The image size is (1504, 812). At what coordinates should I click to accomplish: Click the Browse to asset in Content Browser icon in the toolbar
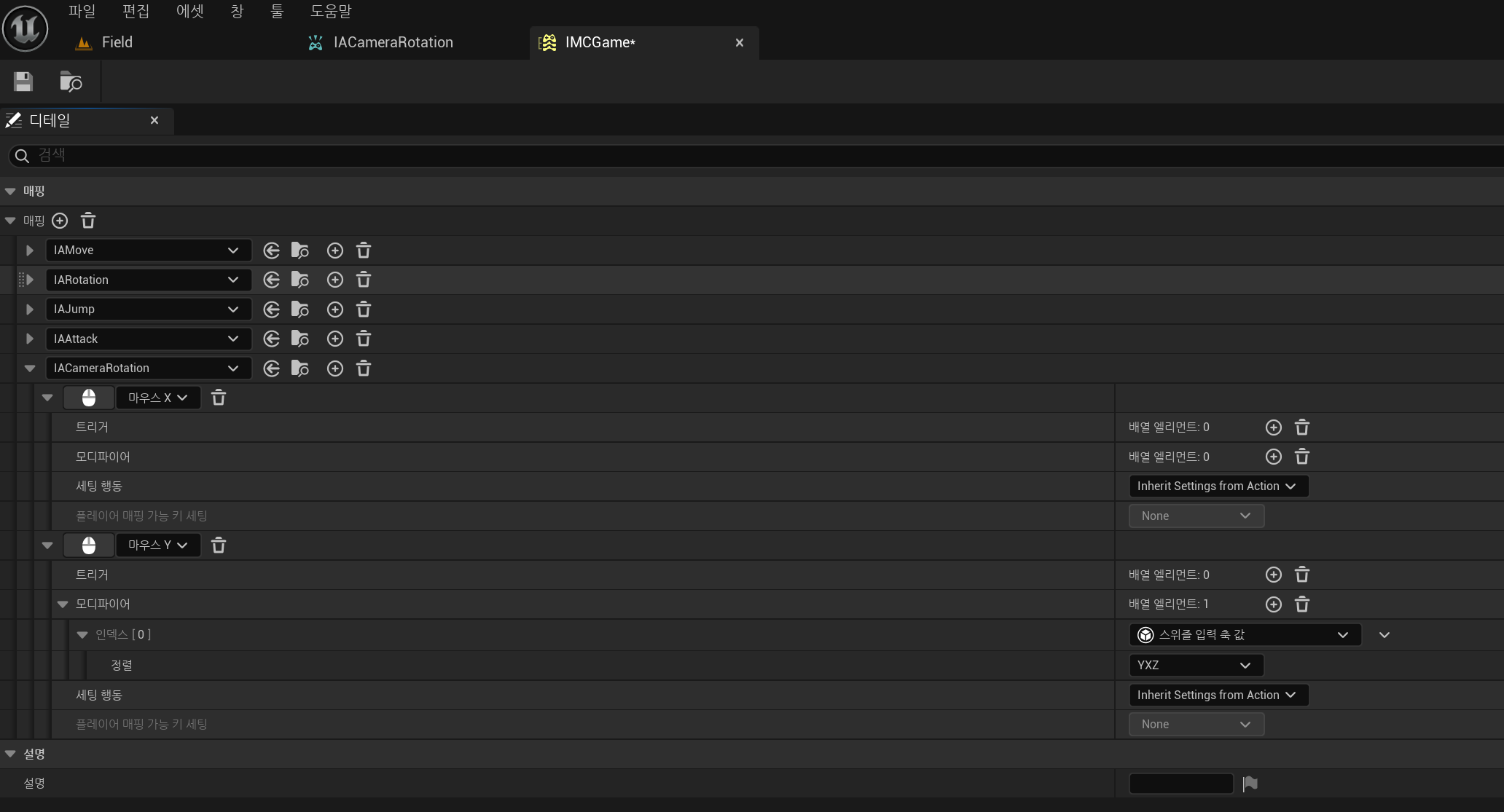(71, 82)
